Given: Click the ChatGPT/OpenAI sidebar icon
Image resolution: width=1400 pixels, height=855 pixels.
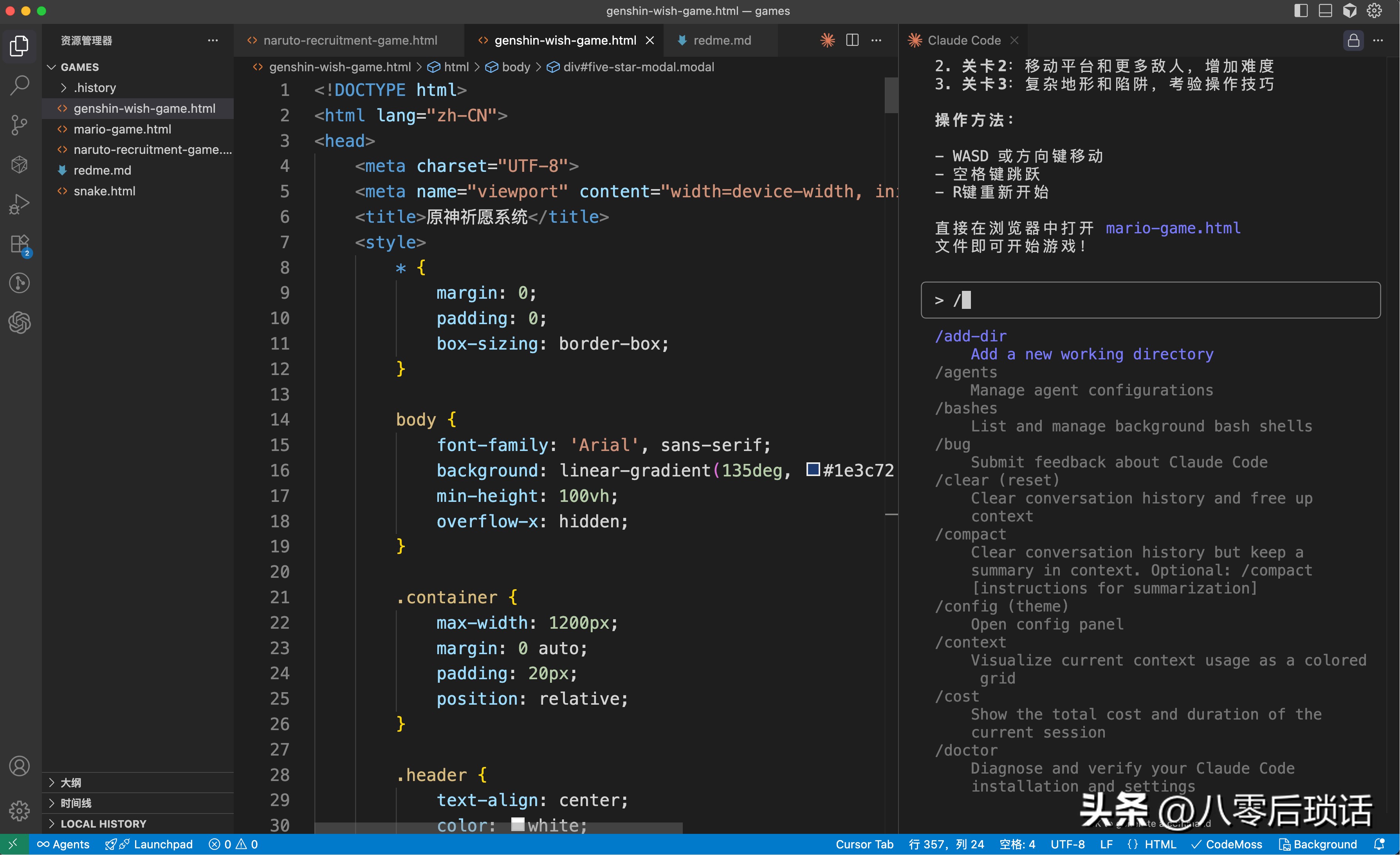Looking at the screenshot, I should point(20,323).
